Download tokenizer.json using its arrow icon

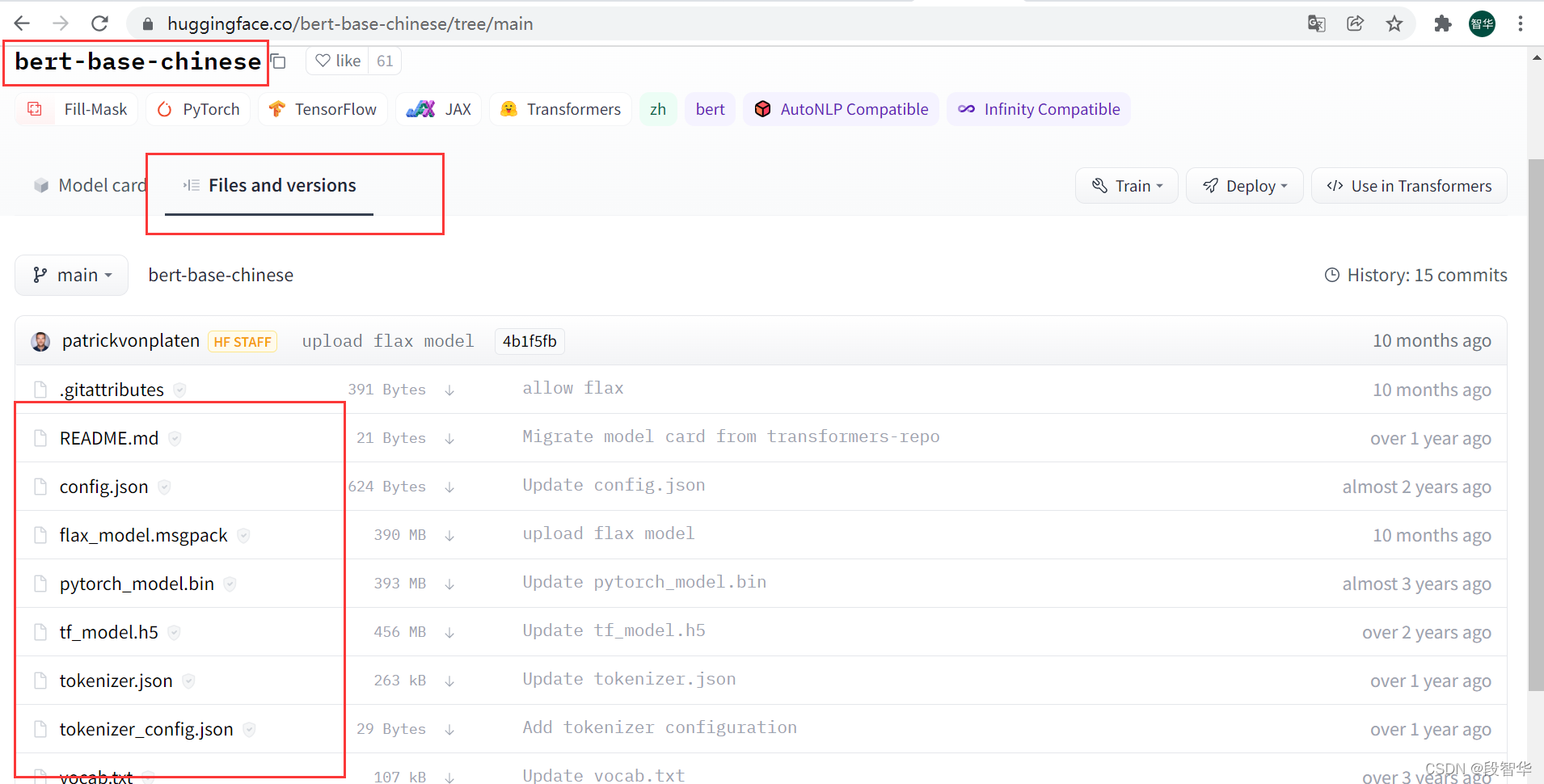coord(449,681)
